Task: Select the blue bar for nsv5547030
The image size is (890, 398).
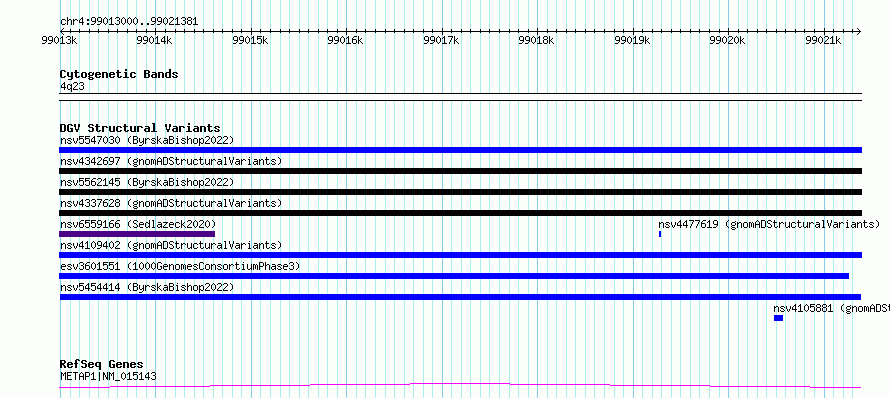Action: pos(460,150)
